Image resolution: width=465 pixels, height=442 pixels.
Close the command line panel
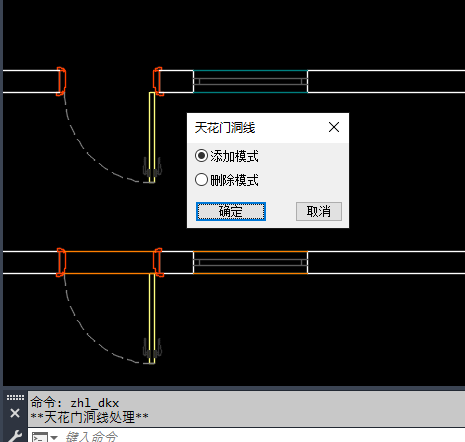click(15, 413)
